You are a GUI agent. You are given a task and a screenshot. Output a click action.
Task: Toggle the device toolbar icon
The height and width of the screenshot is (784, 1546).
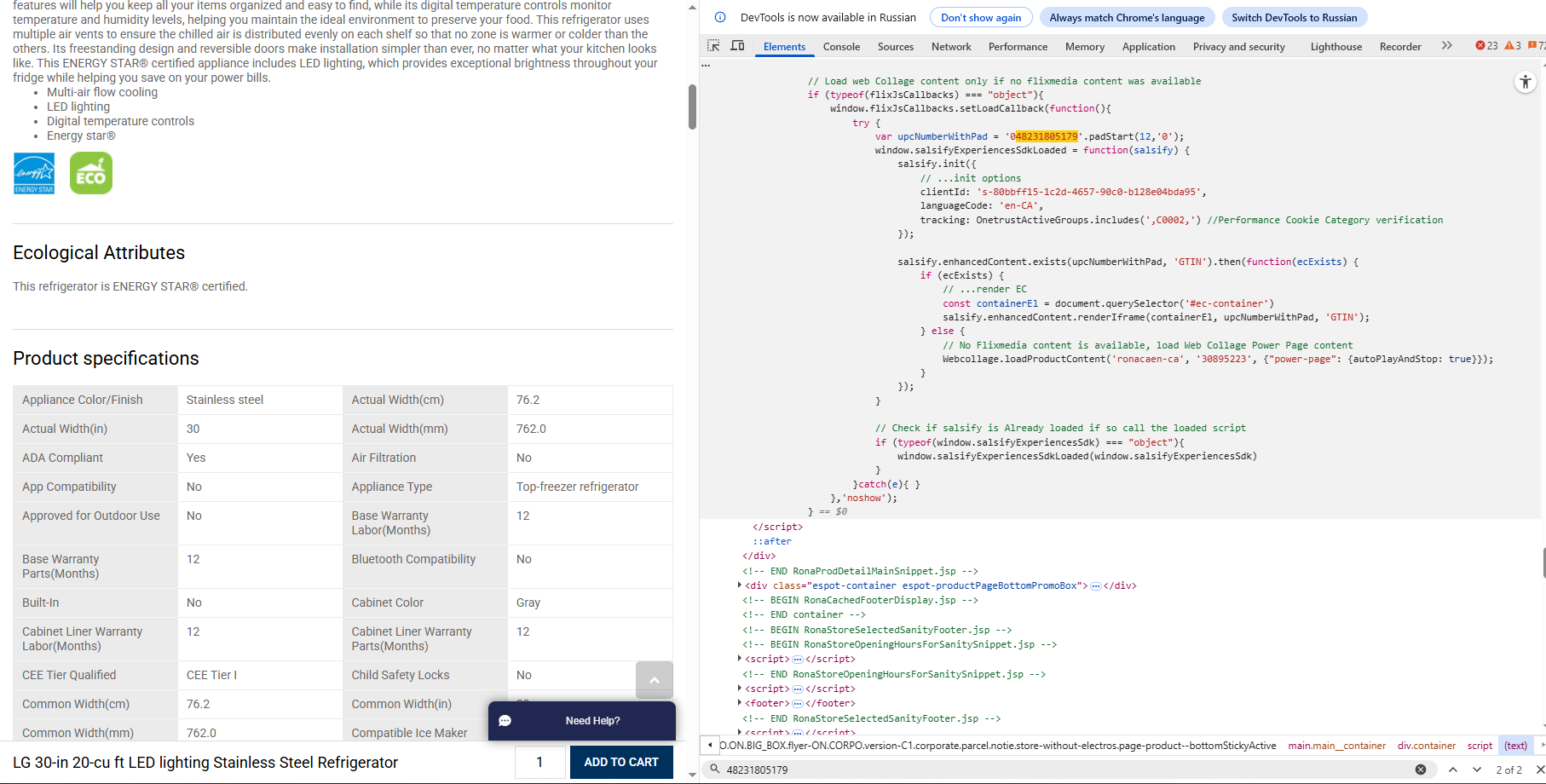[738, 46]
